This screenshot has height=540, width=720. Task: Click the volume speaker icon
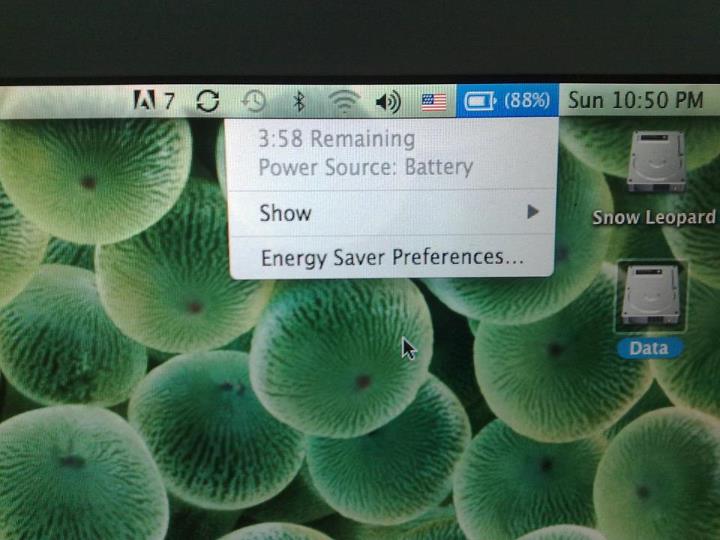[x=388, y=101]
